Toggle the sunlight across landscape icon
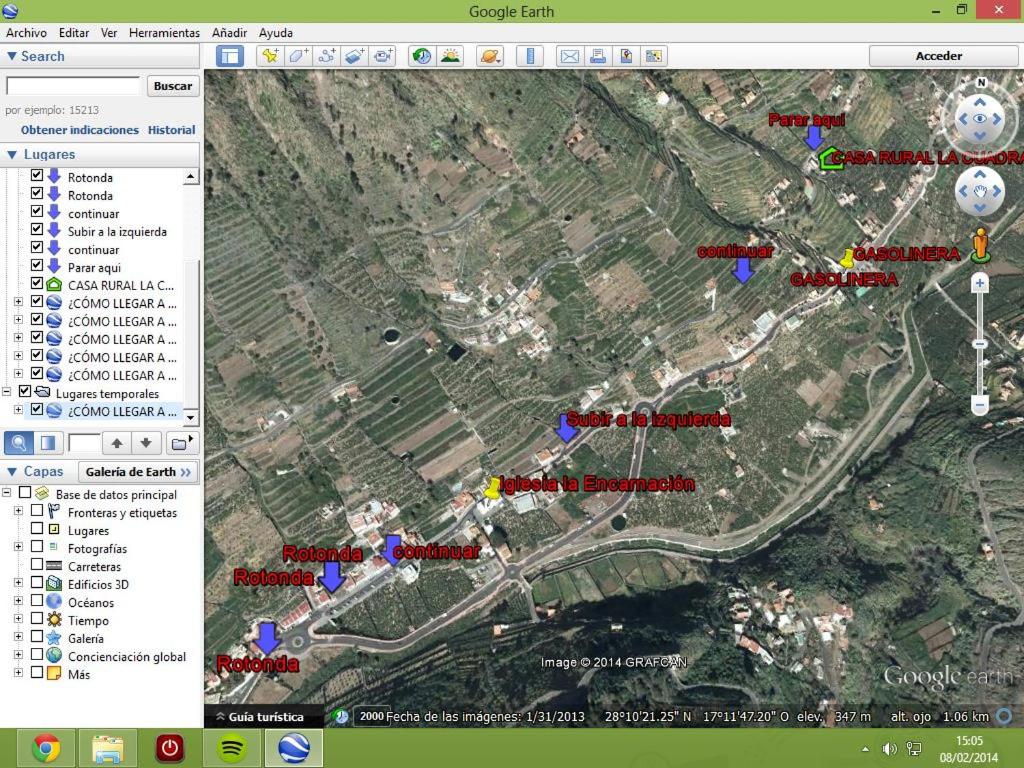 [450, 56]
